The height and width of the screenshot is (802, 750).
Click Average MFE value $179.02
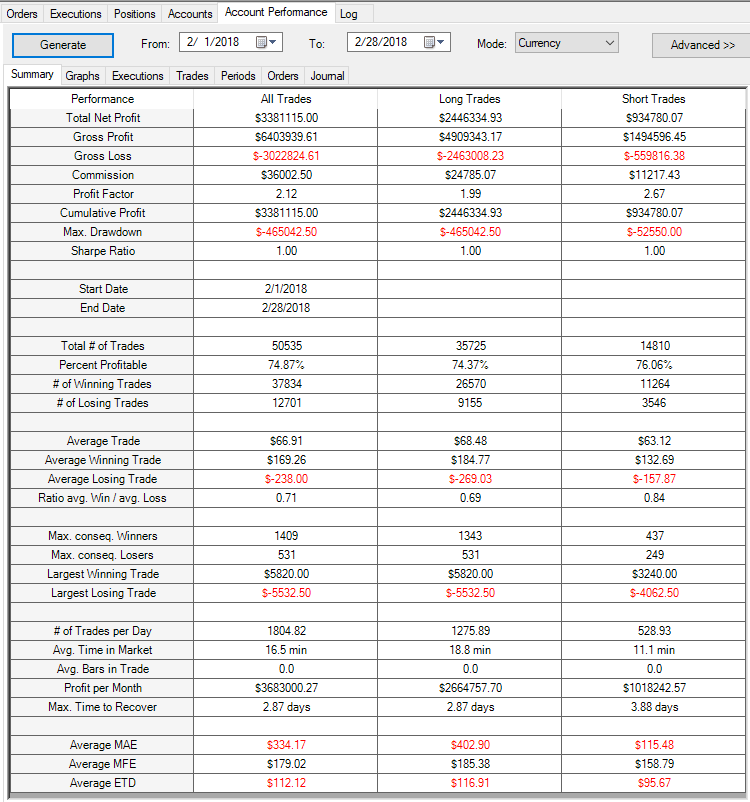286,764
